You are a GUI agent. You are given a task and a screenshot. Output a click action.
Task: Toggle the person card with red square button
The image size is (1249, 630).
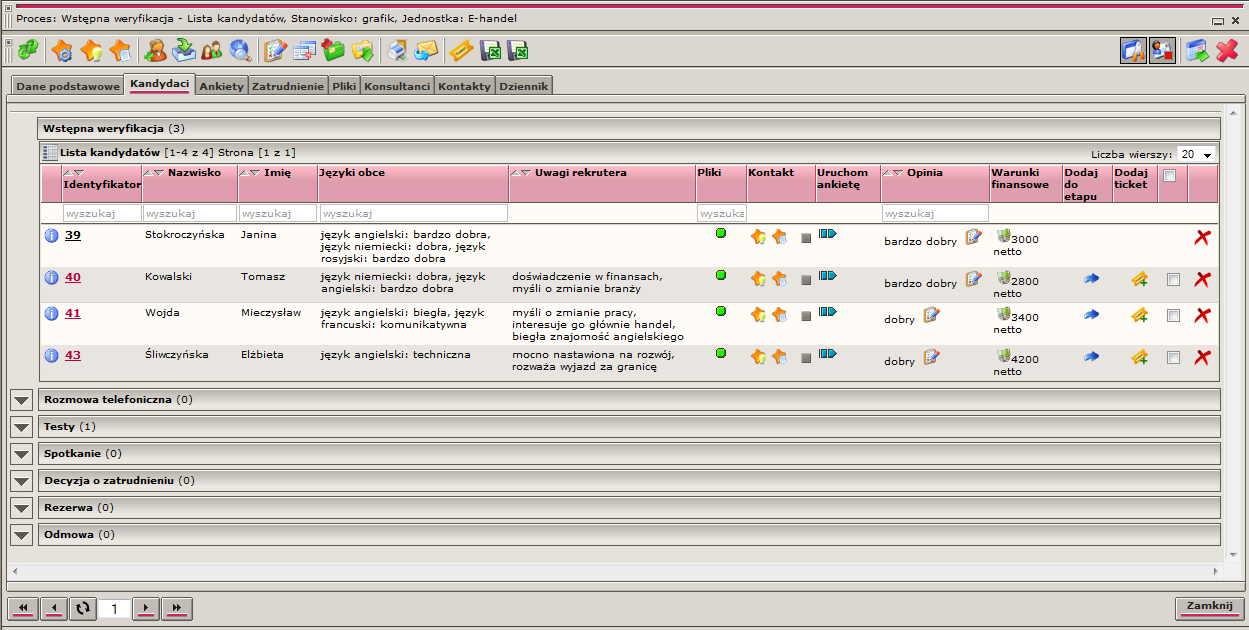click(x=1162, y=50)
